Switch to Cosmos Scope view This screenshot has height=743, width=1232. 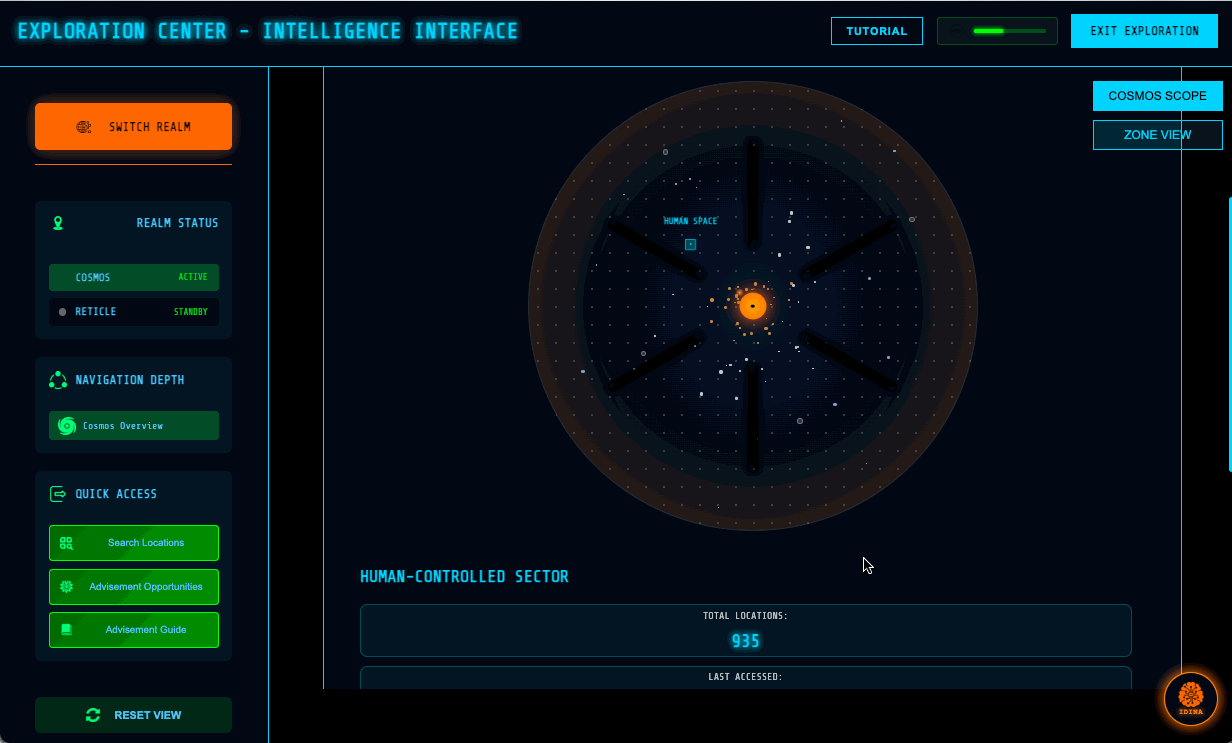[x=1157, y=96]
